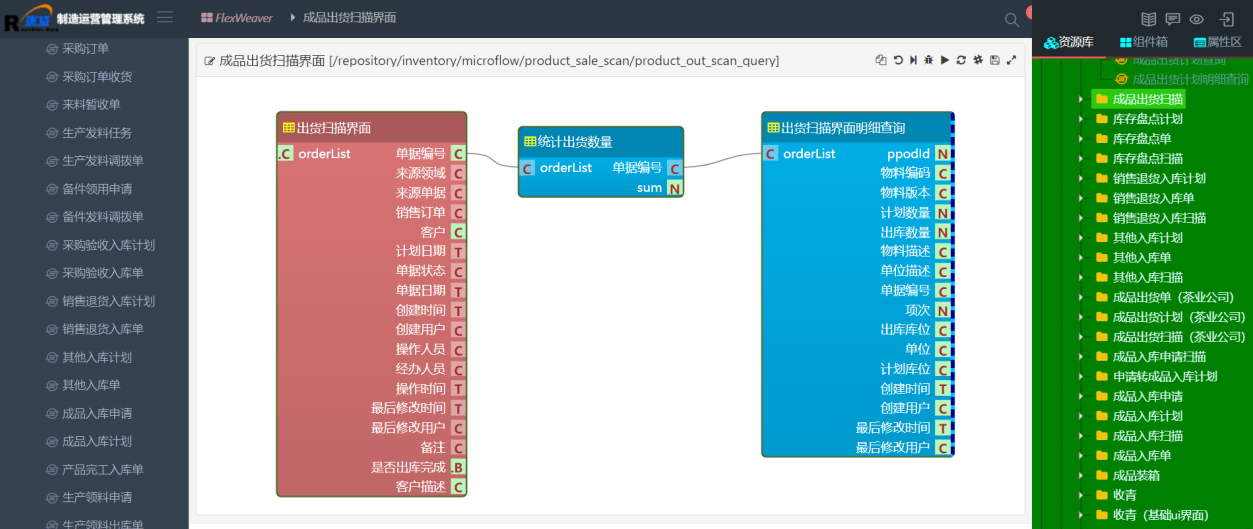1253x529 pixels.
Task: Expand the 成品出货扫描 folder in tree
Action: coord(1081,99)
